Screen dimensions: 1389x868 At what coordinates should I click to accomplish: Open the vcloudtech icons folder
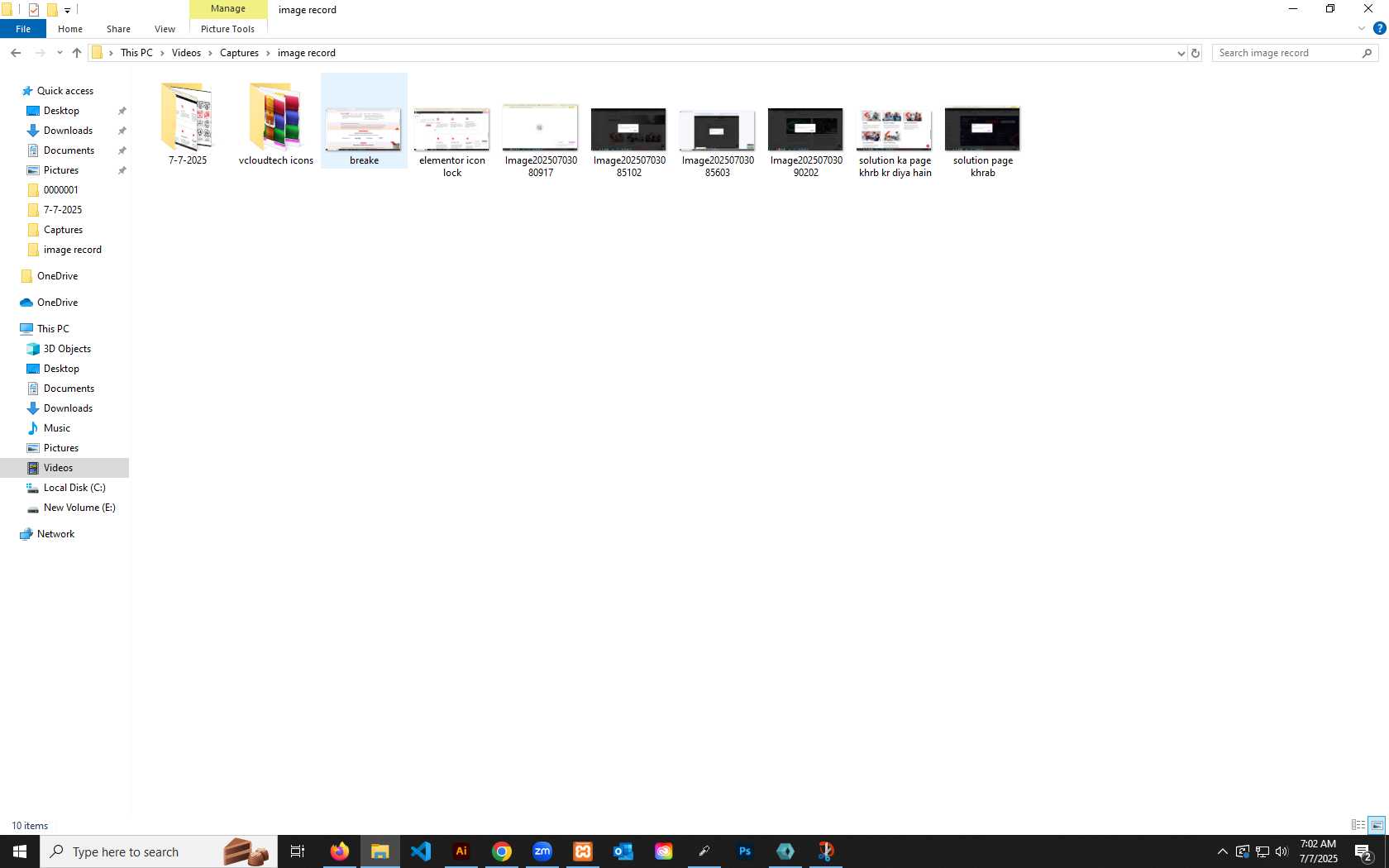(276, 117)
